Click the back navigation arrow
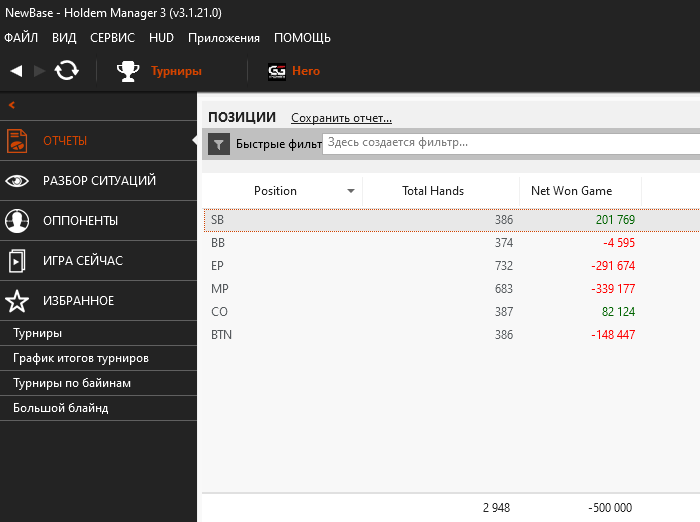 (16, 71)
